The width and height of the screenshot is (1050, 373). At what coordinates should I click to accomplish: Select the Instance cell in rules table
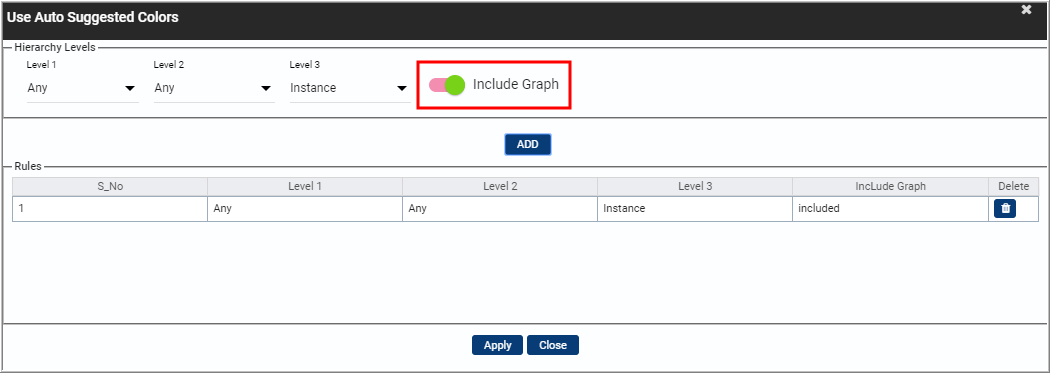click(x=695, y=208)
